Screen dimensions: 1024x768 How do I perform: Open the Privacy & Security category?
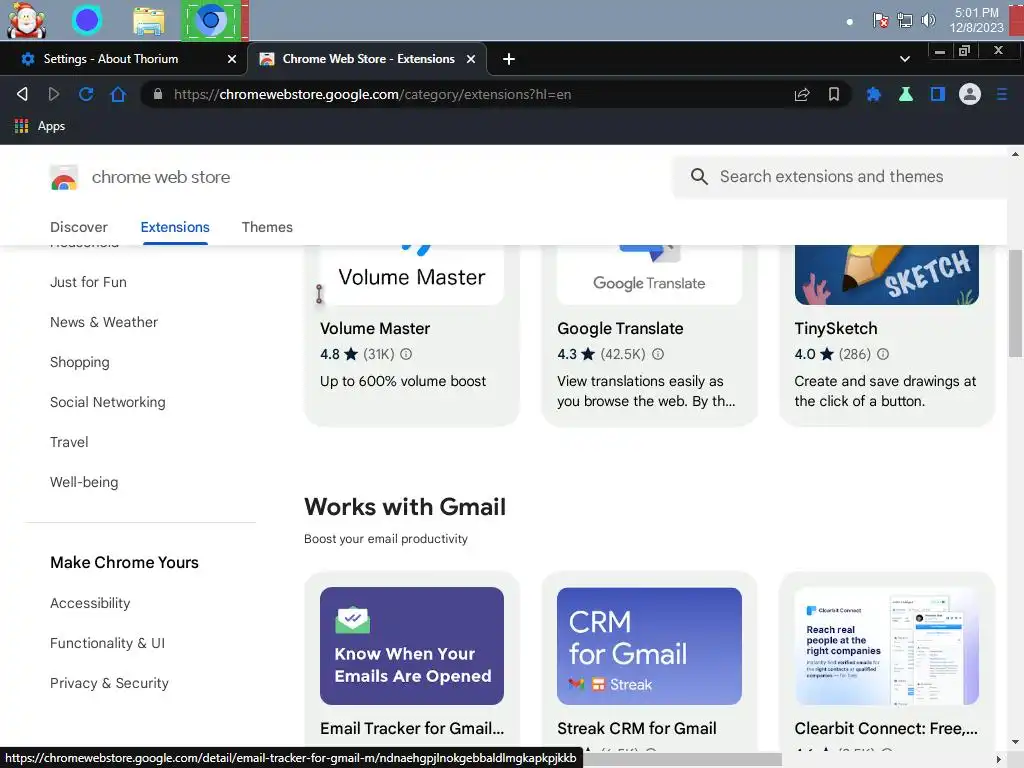pos(110,683)
